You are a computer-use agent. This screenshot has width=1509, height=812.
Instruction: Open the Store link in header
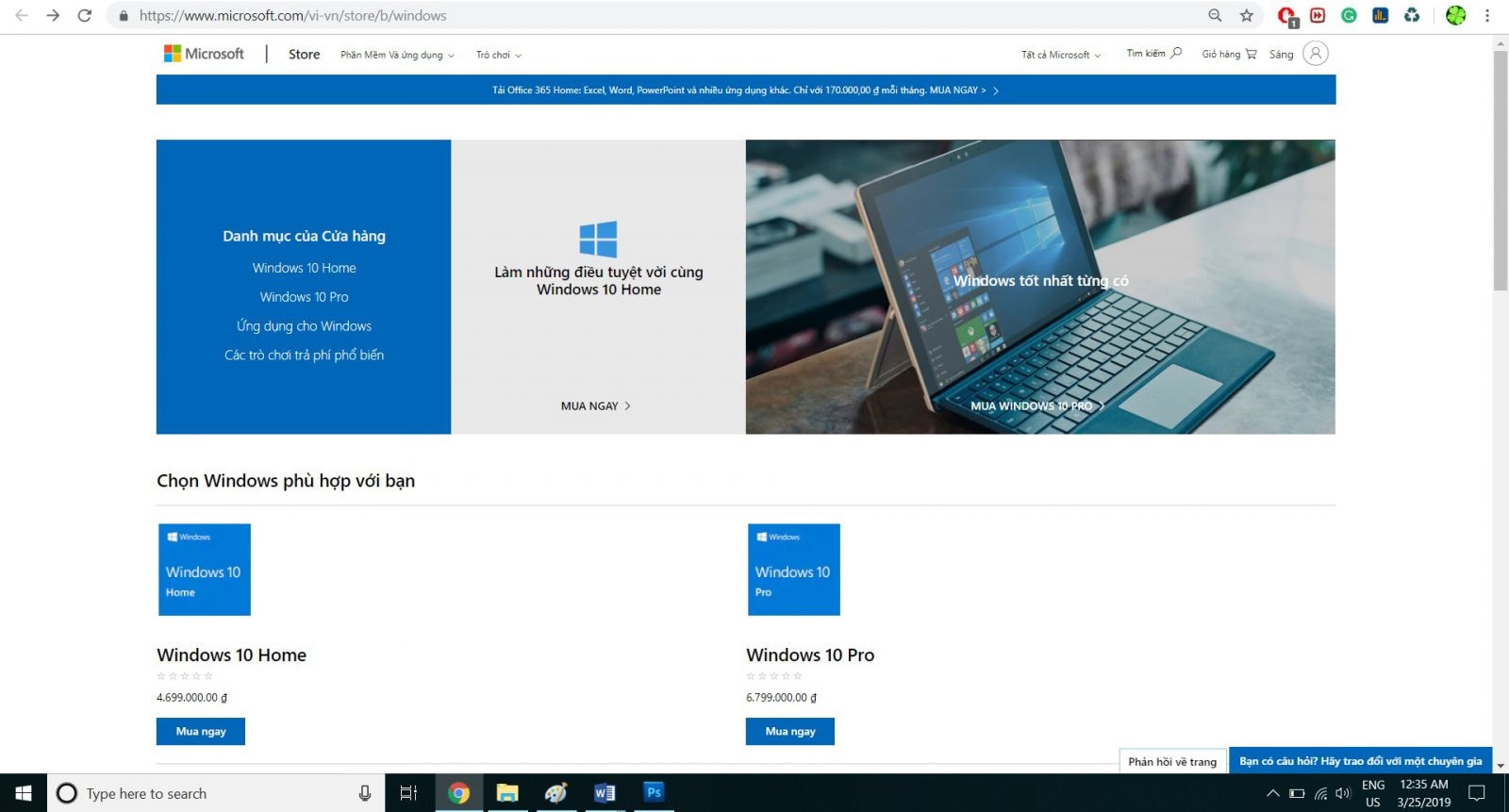tap(304, 54)
